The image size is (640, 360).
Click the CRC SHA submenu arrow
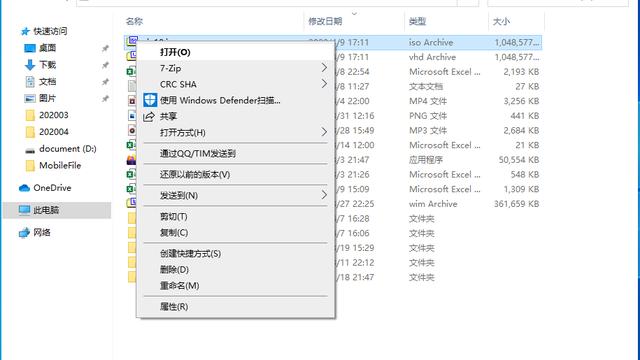(324, 84)
